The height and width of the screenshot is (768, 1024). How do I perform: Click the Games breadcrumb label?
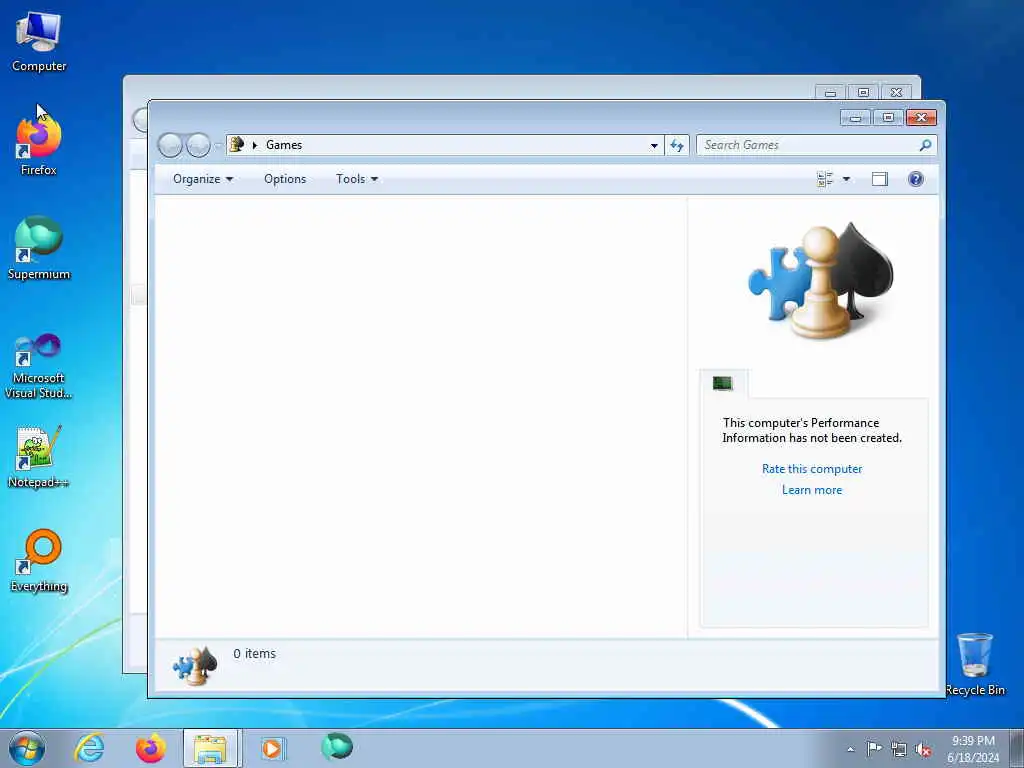point(284,145)
